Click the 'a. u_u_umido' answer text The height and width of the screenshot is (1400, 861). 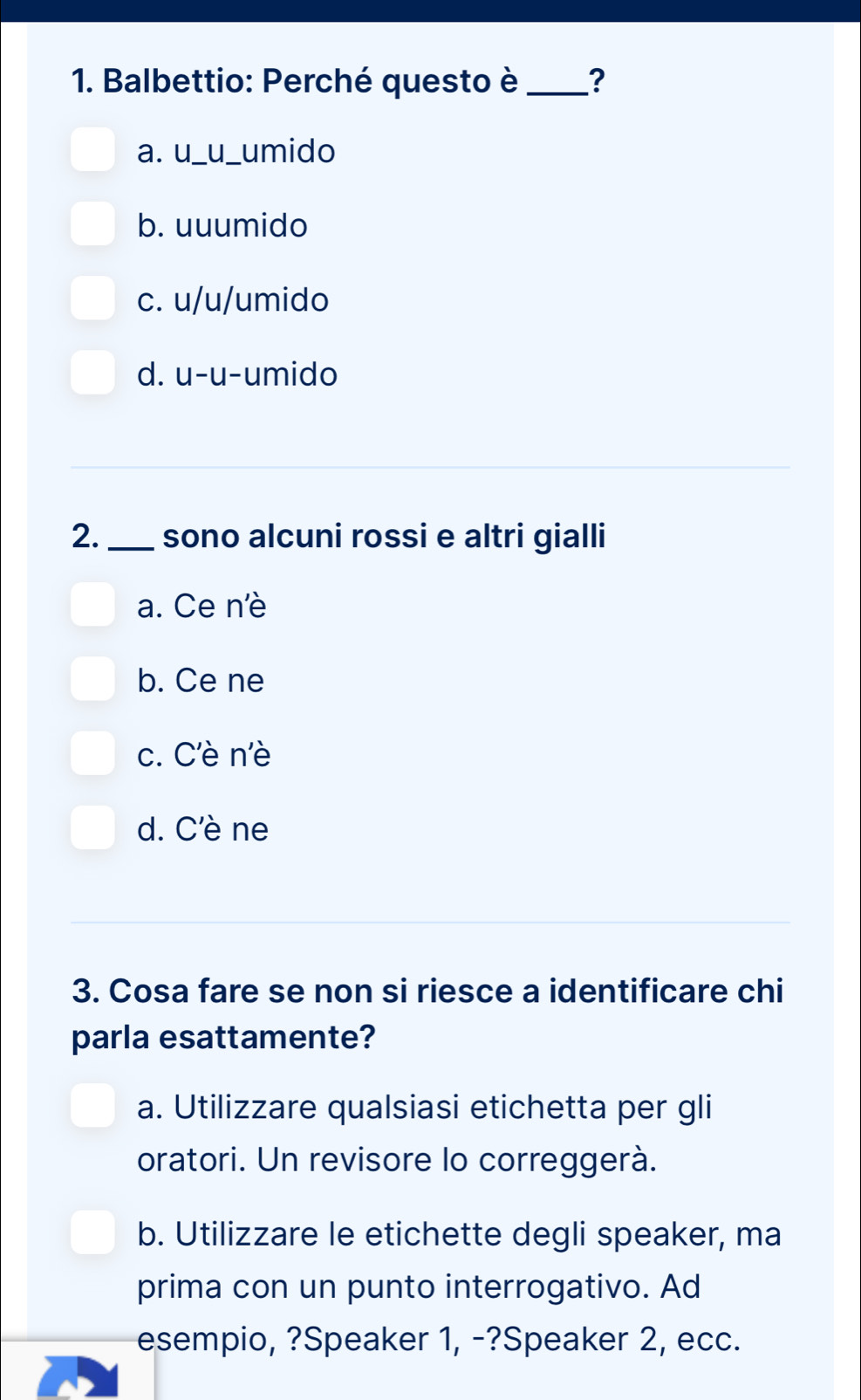click(236, 152)
